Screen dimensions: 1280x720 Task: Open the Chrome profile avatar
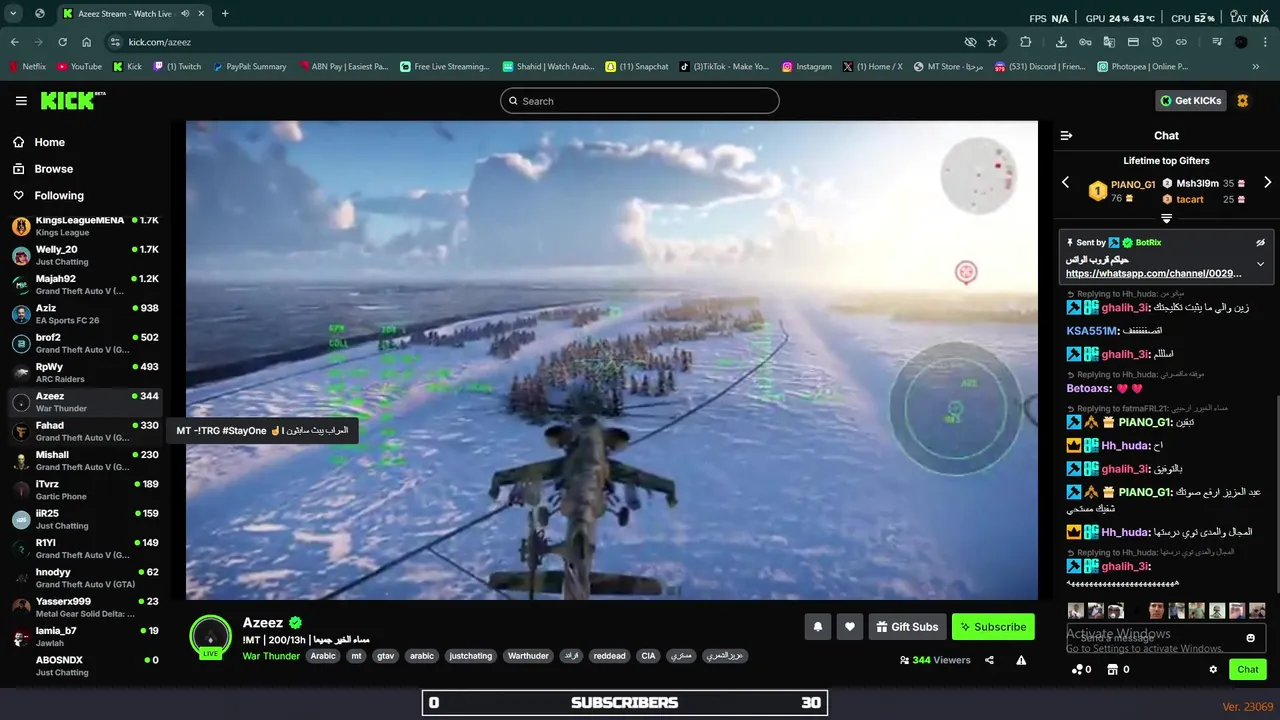tap(1241, 42)
